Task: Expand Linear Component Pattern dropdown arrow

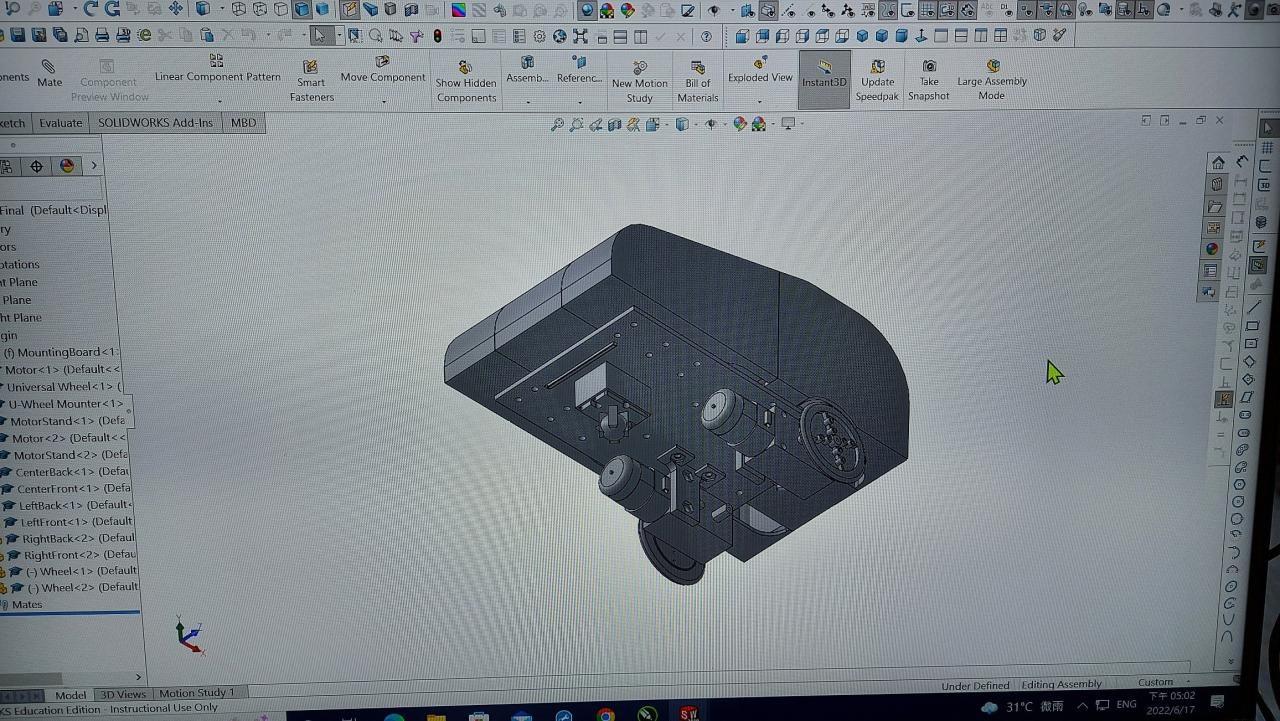Action: 219,101
